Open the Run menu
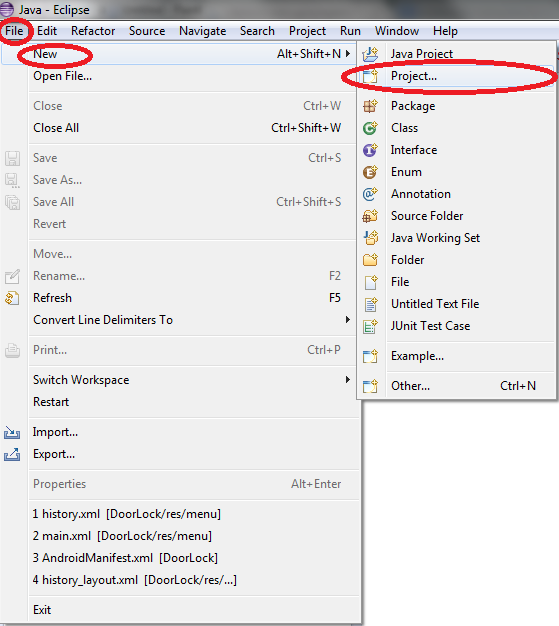559x626 pixels. click(x=350, y=31)
